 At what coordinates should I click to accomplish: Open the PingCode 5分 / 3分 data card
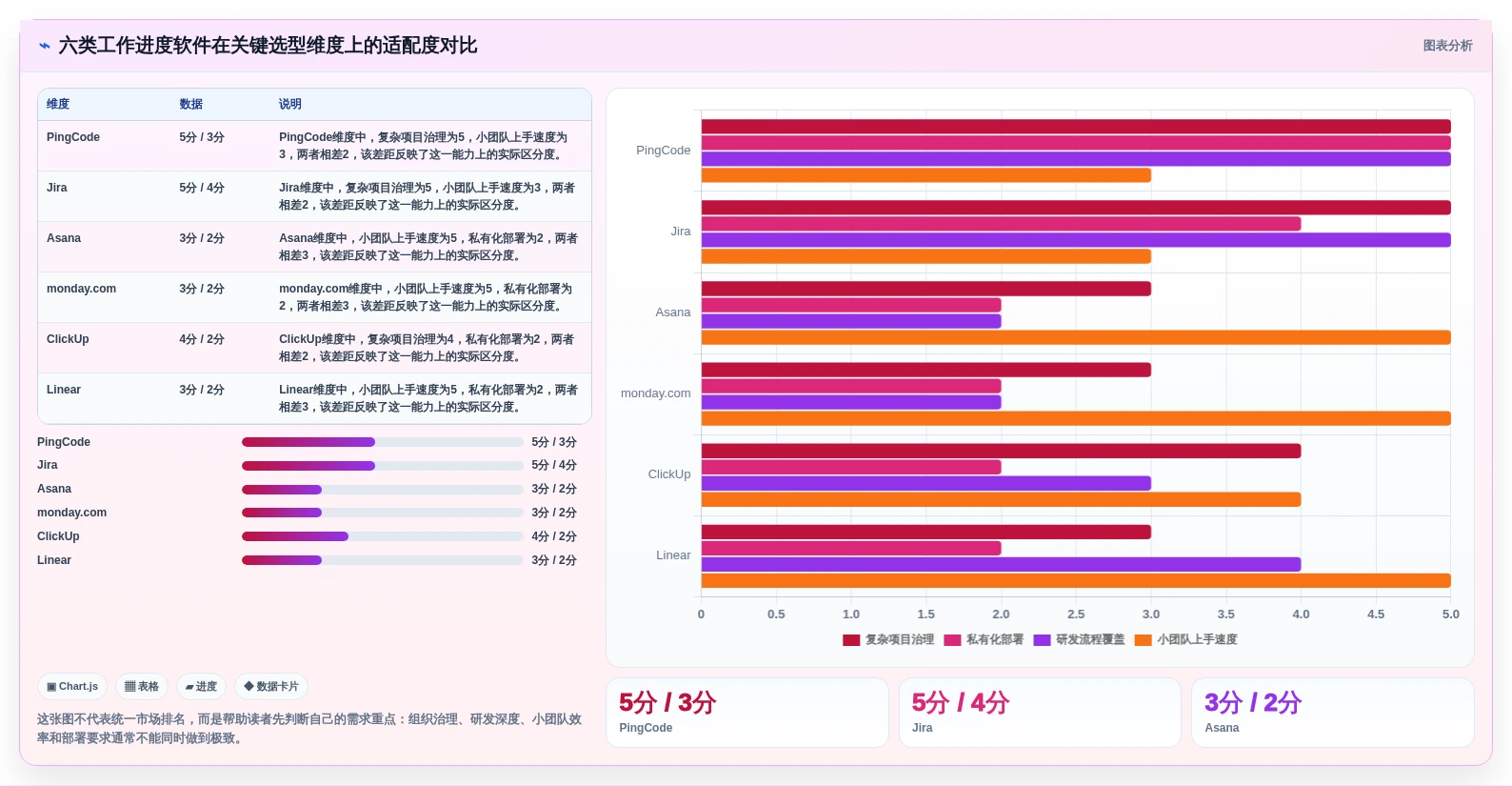[747, 713]
